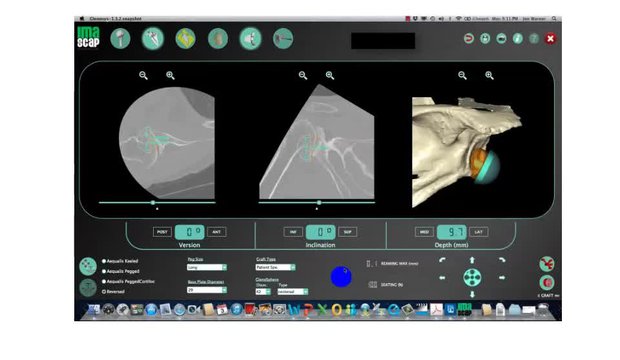Click the camera snapshot icon at top right
The width and height of the screenshot is (620, 360).
501,38
